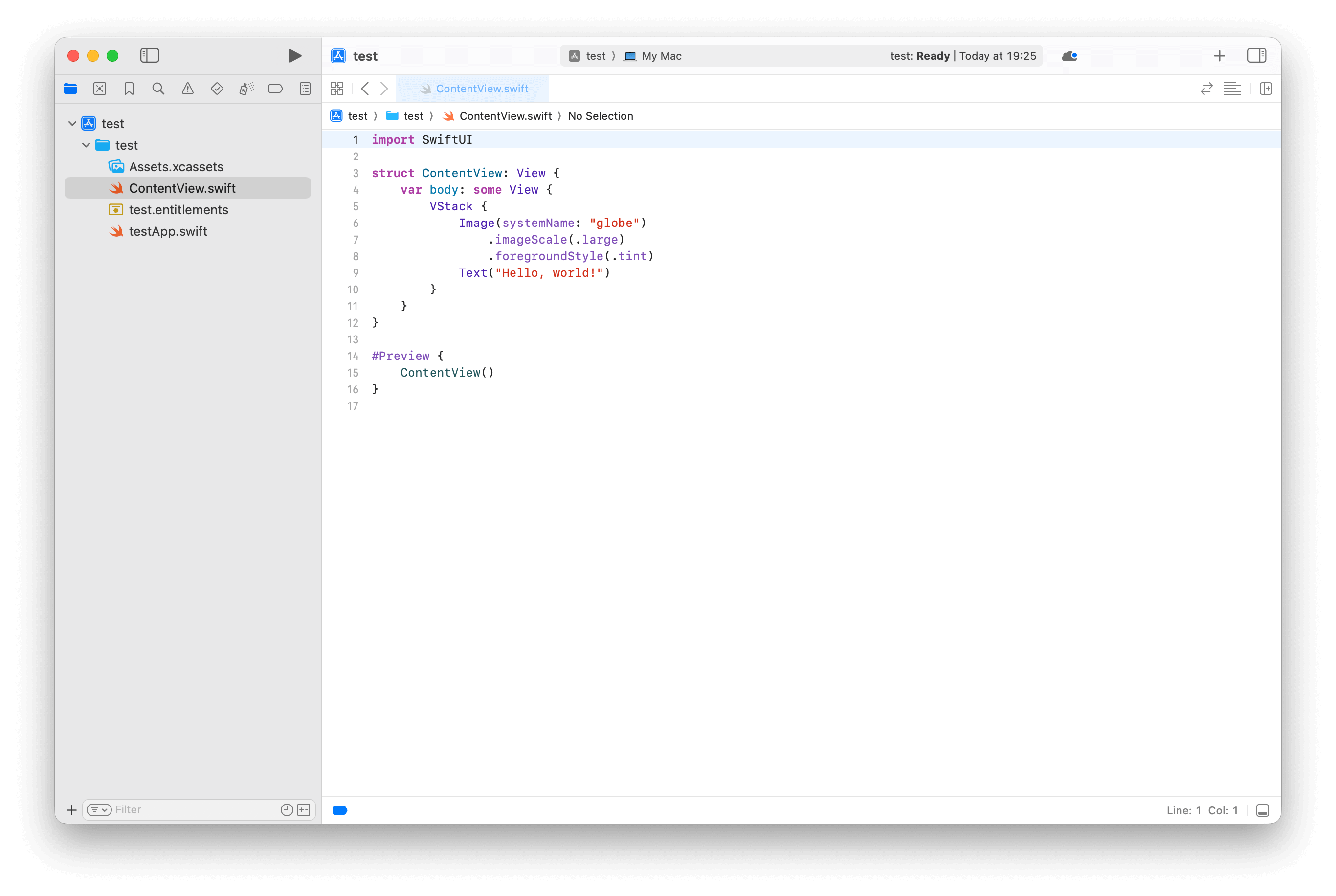This screenshot has height=896, width=1336.
Task: Click ContentView.swift in jump bar
Action: 497,116
